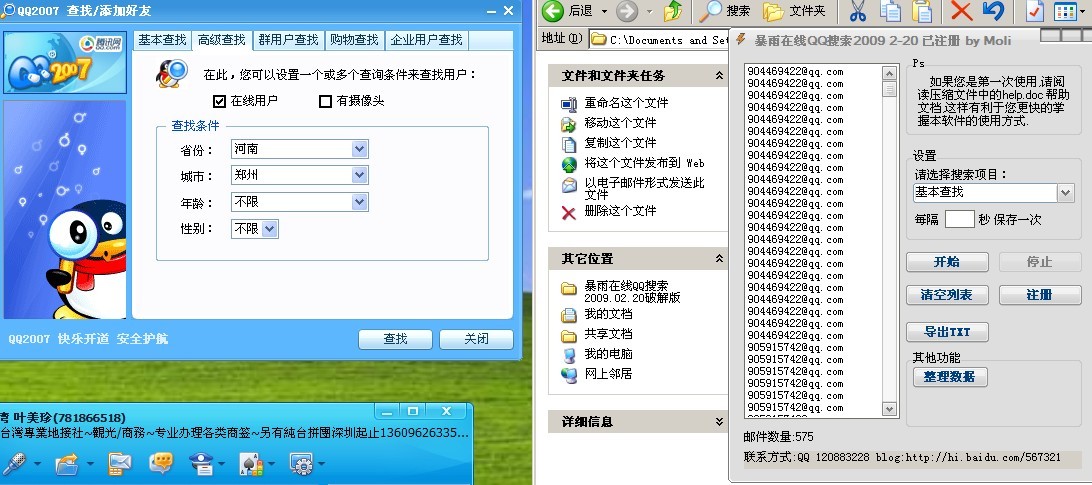Switch to 高级查找 tab
The image size is (1092, 485).
point(221,40)
